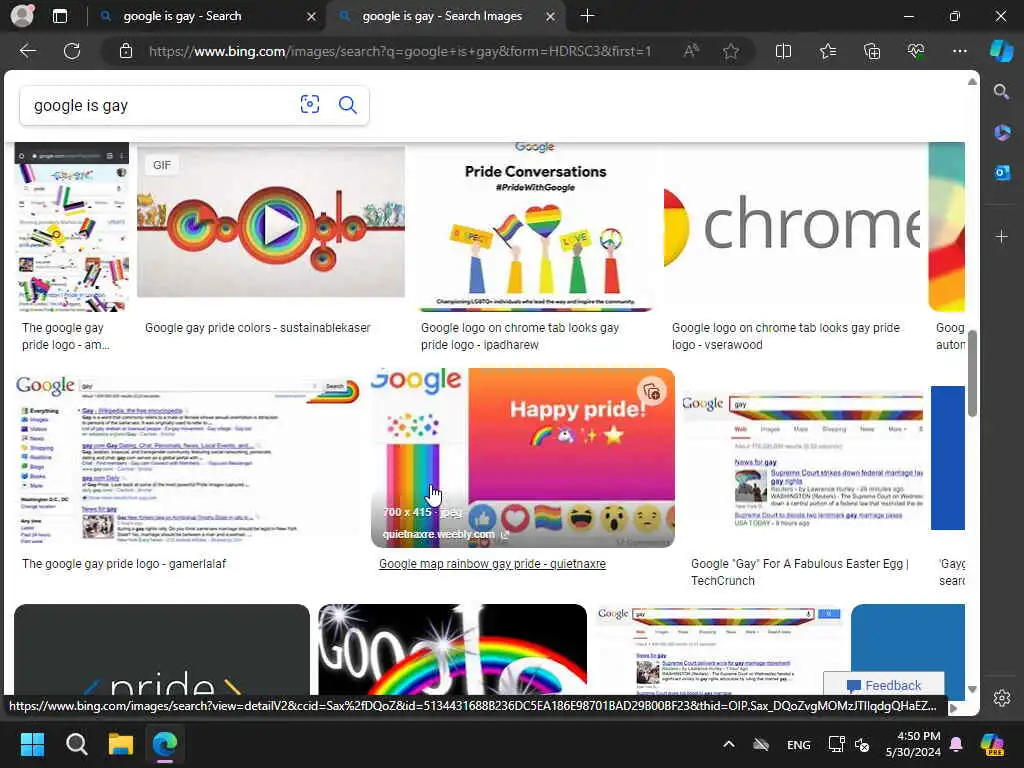Image resolution: width=1024 pixels, height=768 pixels.
Task: Open Google map rainbow gay pride link
Action: tap(492, 564)
